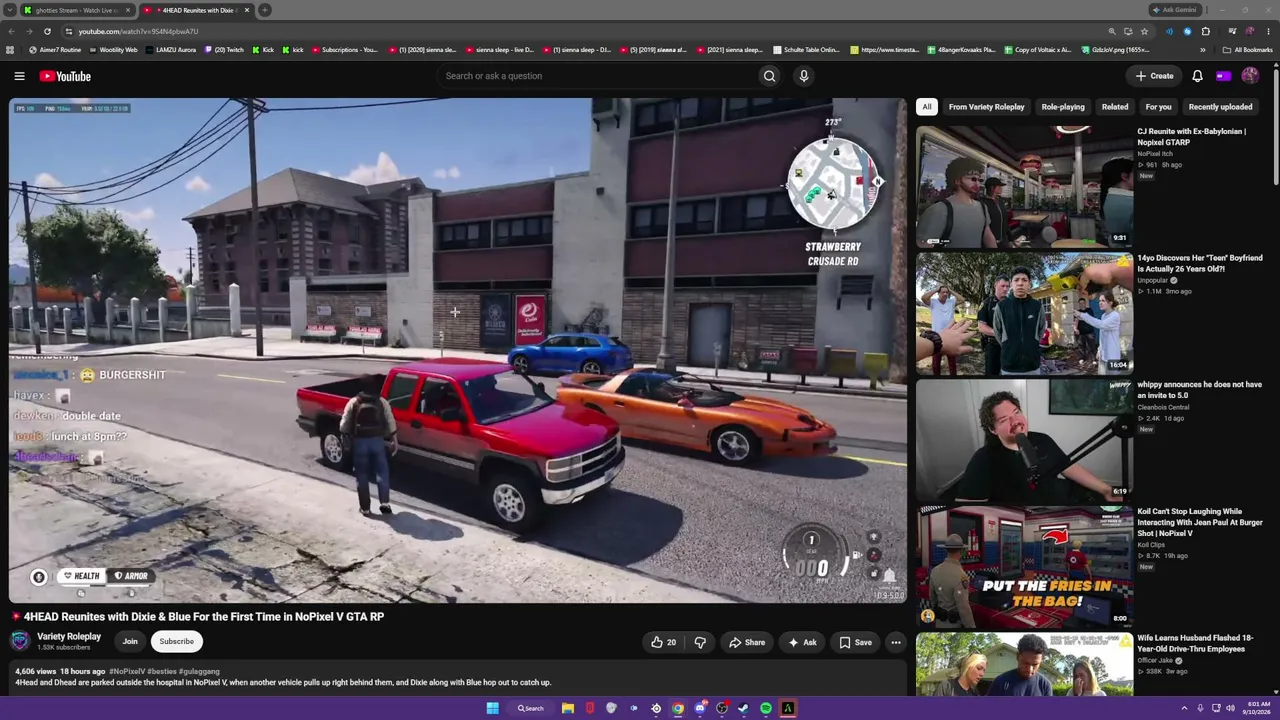Open the Twitch bookmark
This screenshot has width=1280, height=720.
(224, 49)
